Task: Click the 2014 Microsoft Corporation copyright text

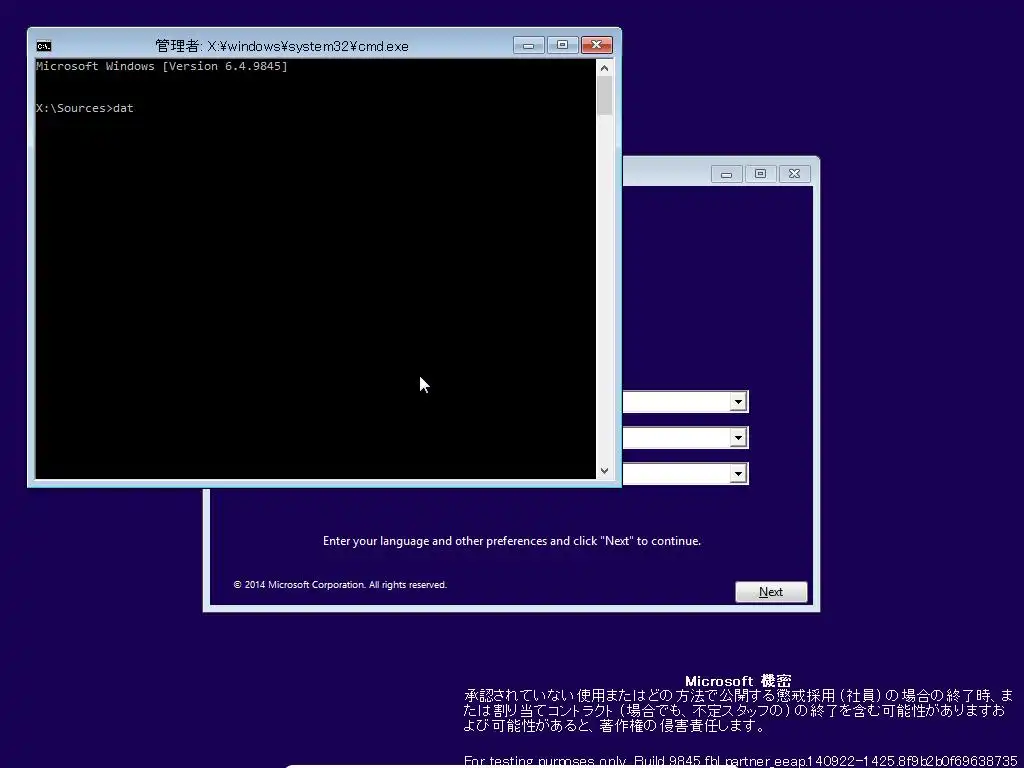Action: pyautogui.click(x=340, y=584)
